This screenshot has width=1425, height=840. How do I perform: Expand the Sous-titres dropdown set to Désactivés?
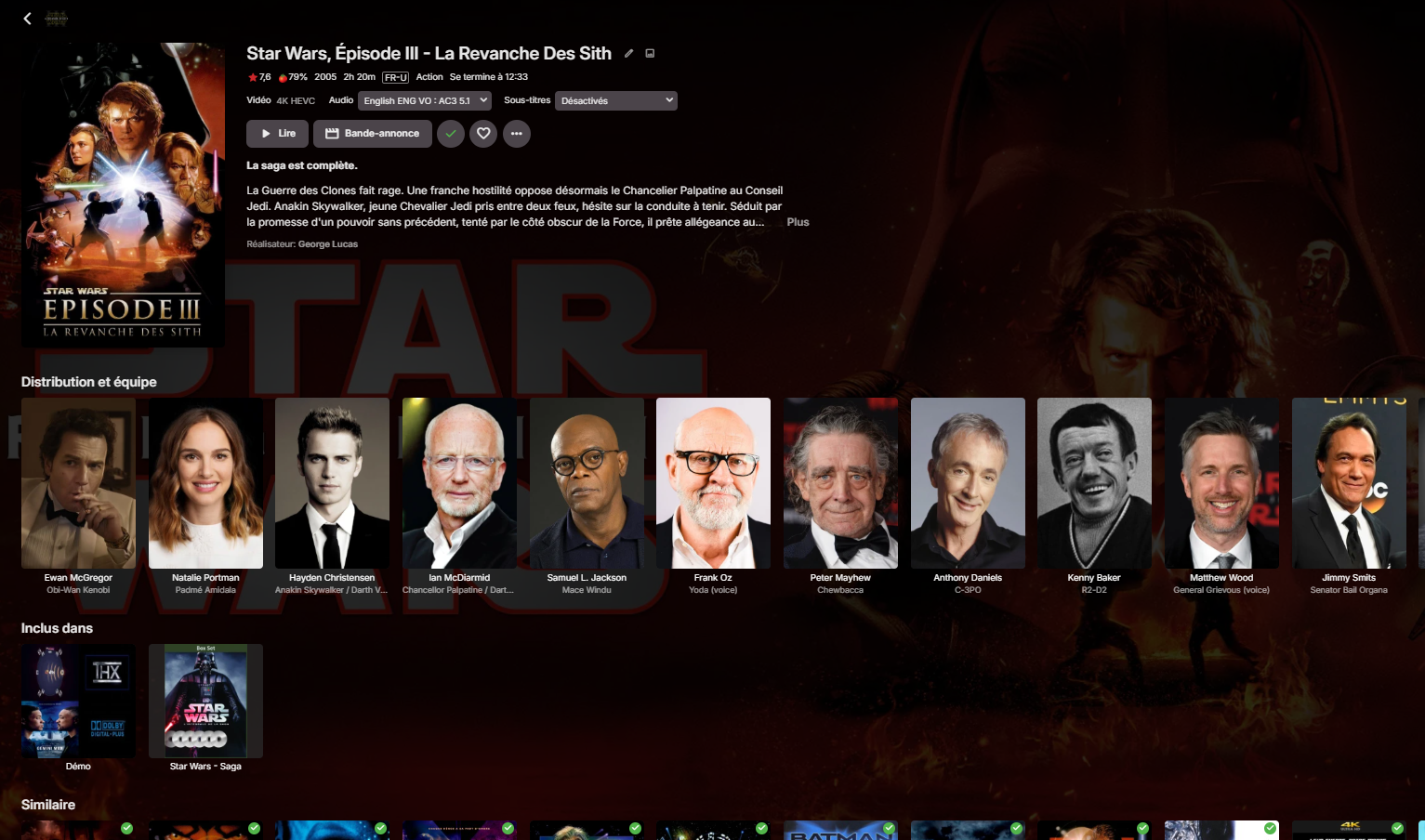click(616, 100)
